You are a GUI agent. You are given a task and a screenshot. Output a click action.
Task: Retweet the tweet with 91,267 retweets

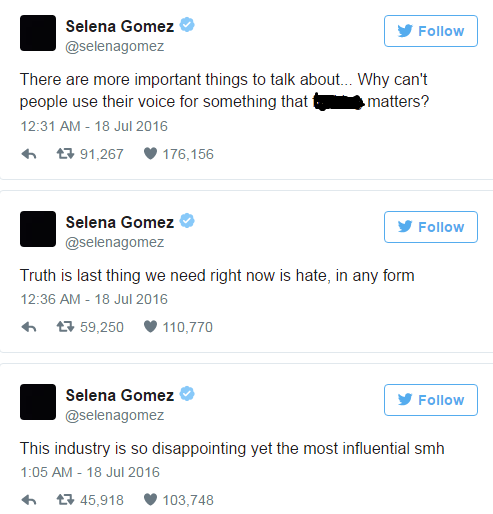pyautogui.click(x=65, y=154)
